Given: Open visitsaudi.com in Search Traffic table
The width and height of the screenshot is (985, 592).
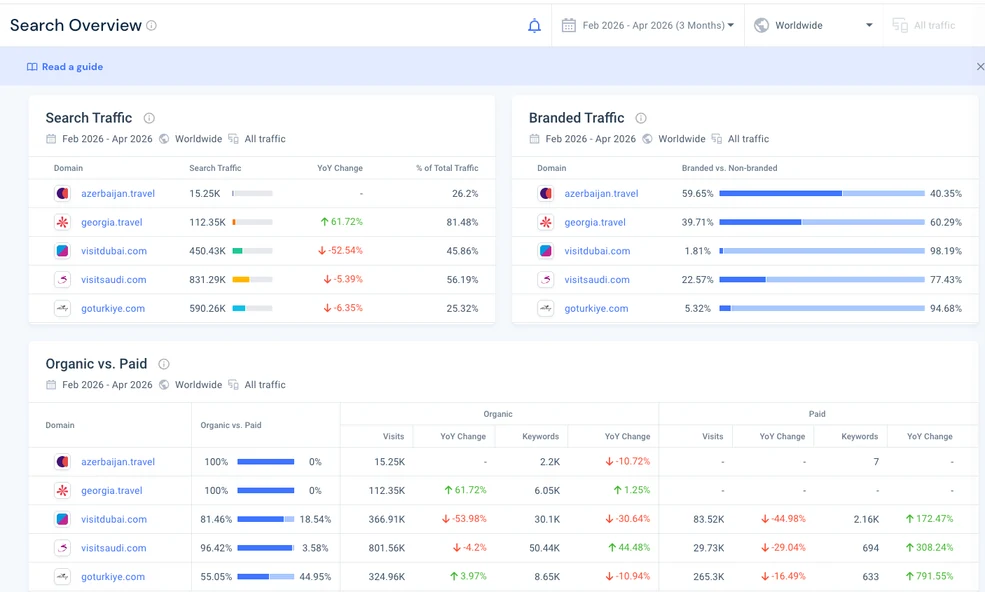Looking at the screenshot, I should click(114, 280).
